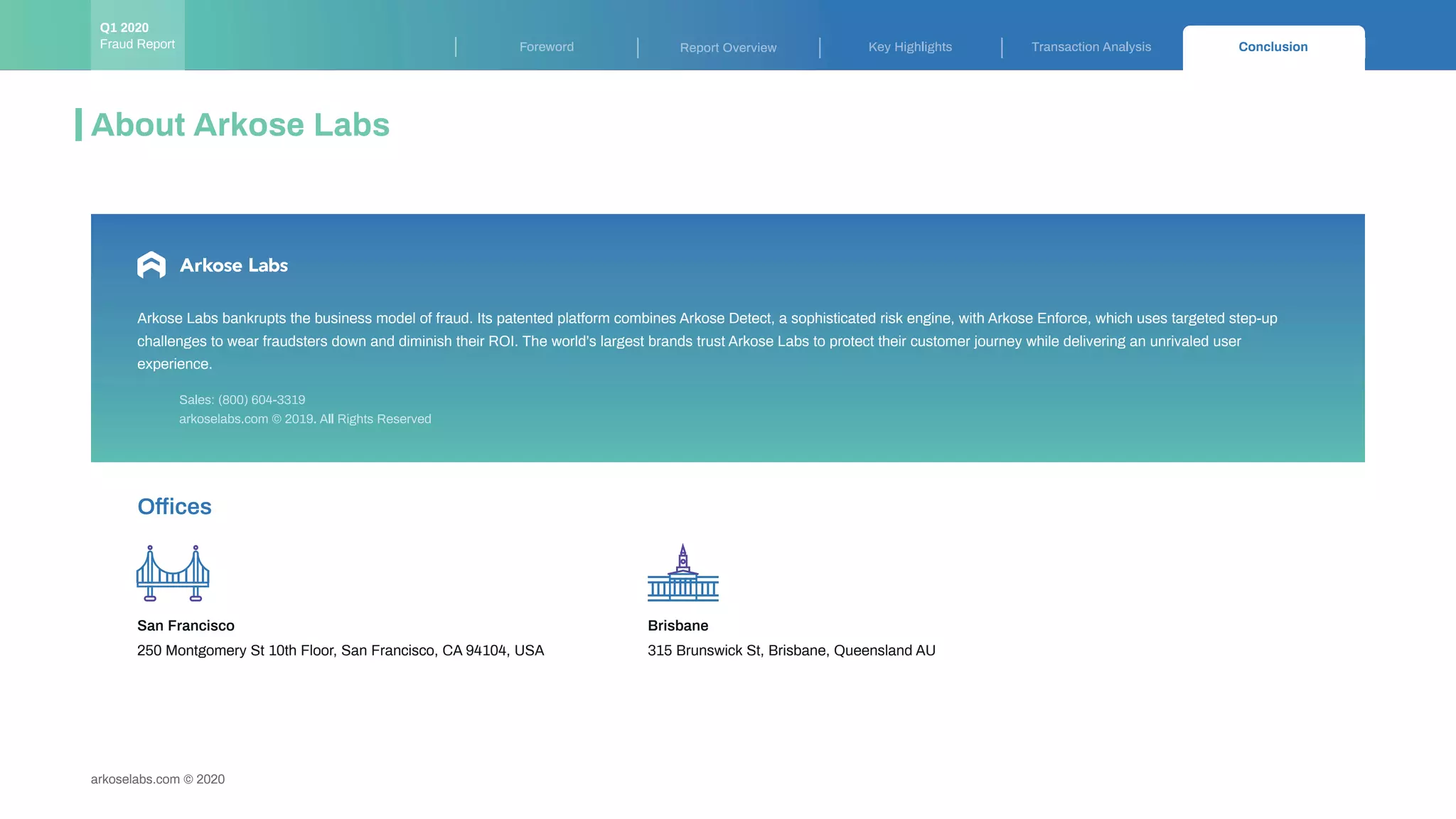The image size is (1456, 819).
Task: Click the Offices heading
Action: 174,507
